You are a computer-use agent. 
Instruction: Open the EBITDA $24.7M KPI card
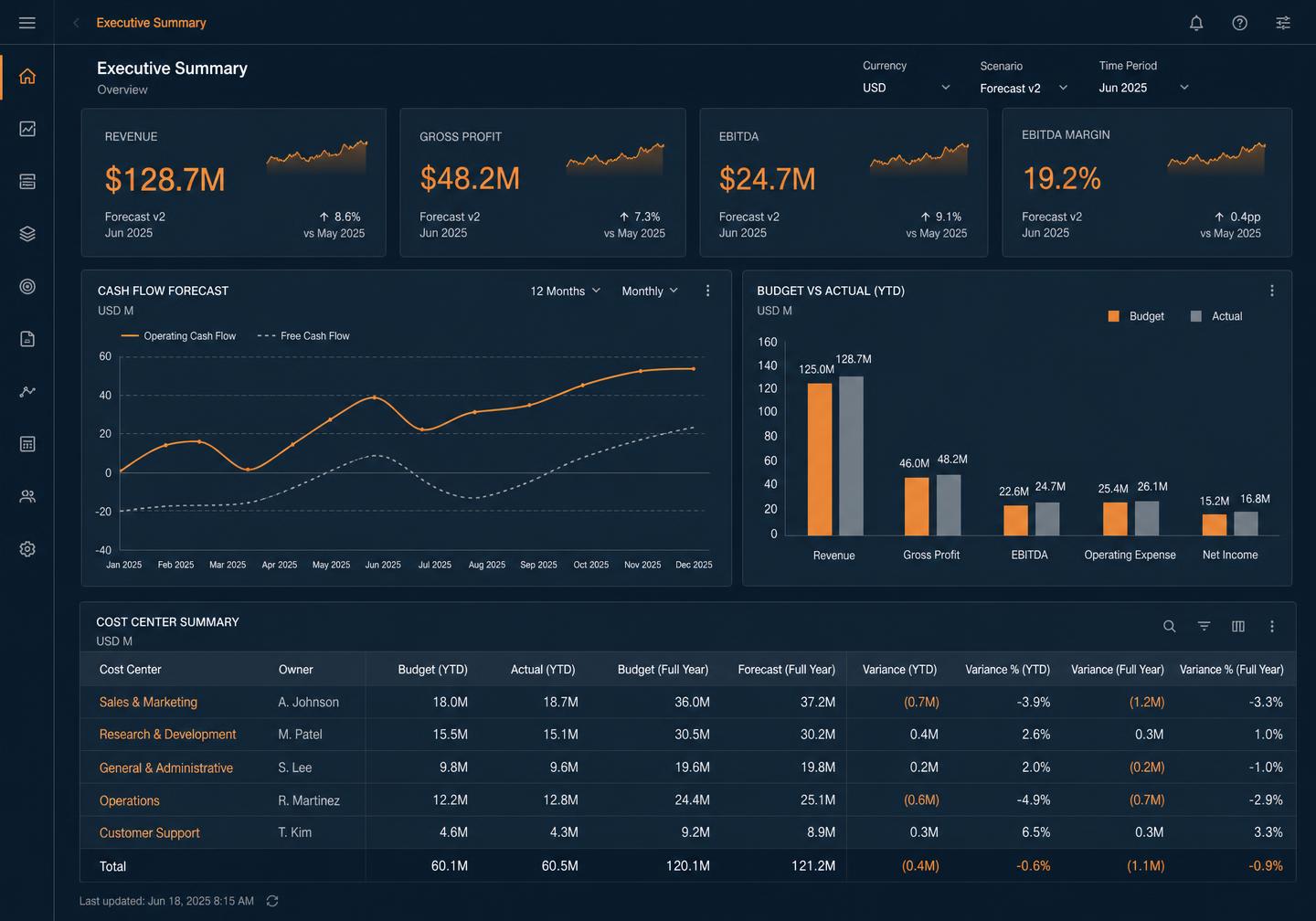[x=844, y=183]
